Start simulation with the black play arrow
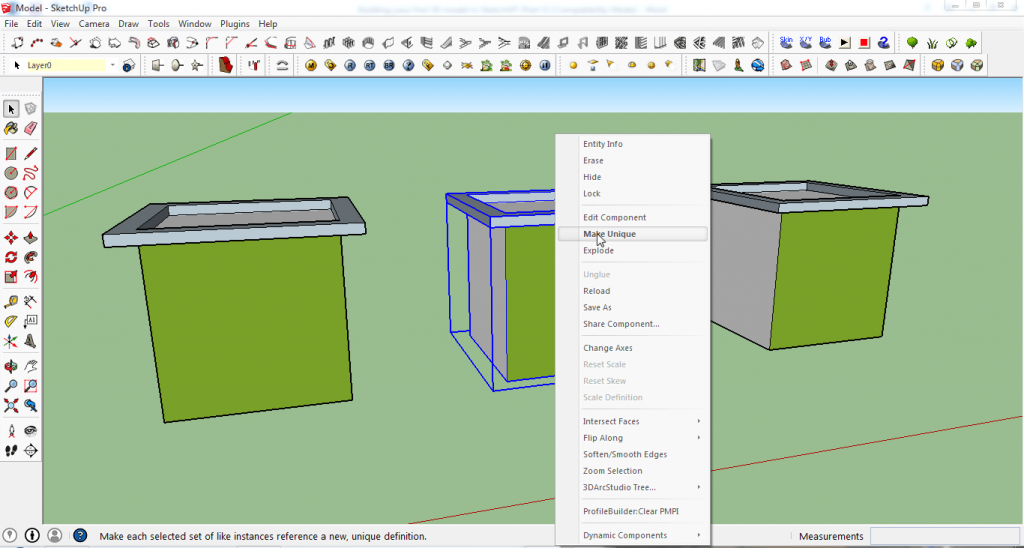 (x=844, y=42)
